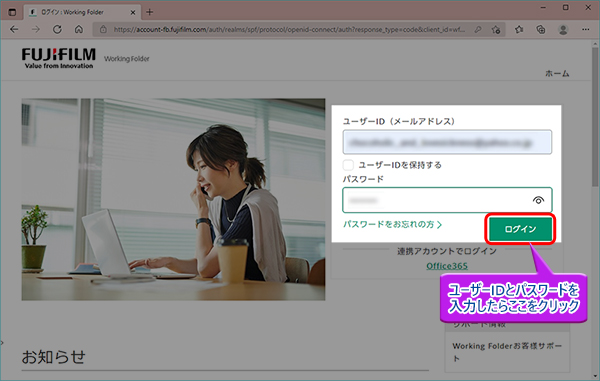Click the woman at laptop hero image

(x=173, y=199)
